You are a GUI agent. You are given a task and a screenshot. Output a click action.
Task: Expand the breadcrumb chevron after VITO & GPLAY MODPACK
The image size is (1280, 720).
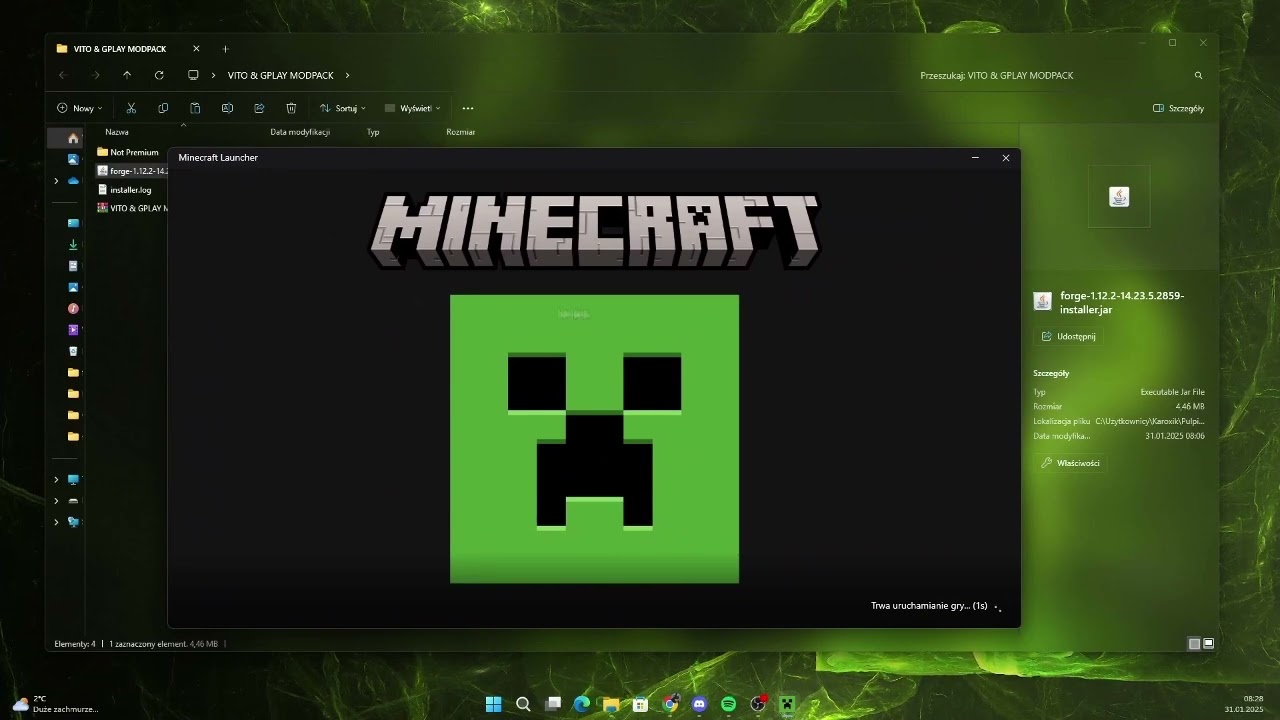(347, 75)
